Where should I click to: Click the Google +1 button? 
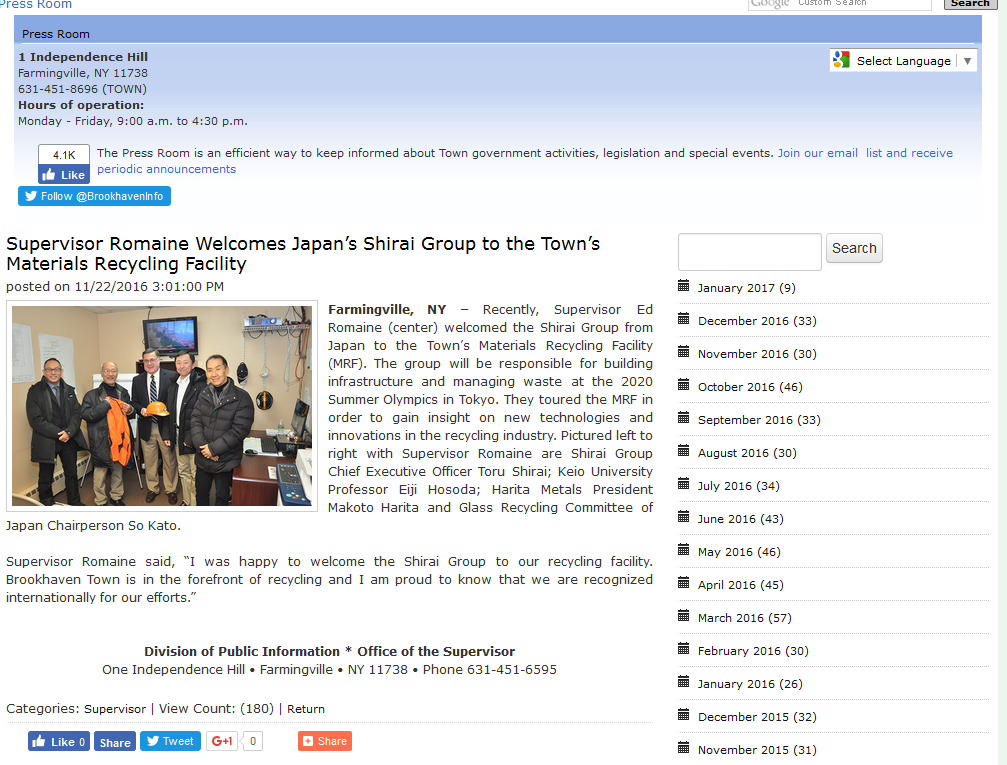[x=222, y=741]
